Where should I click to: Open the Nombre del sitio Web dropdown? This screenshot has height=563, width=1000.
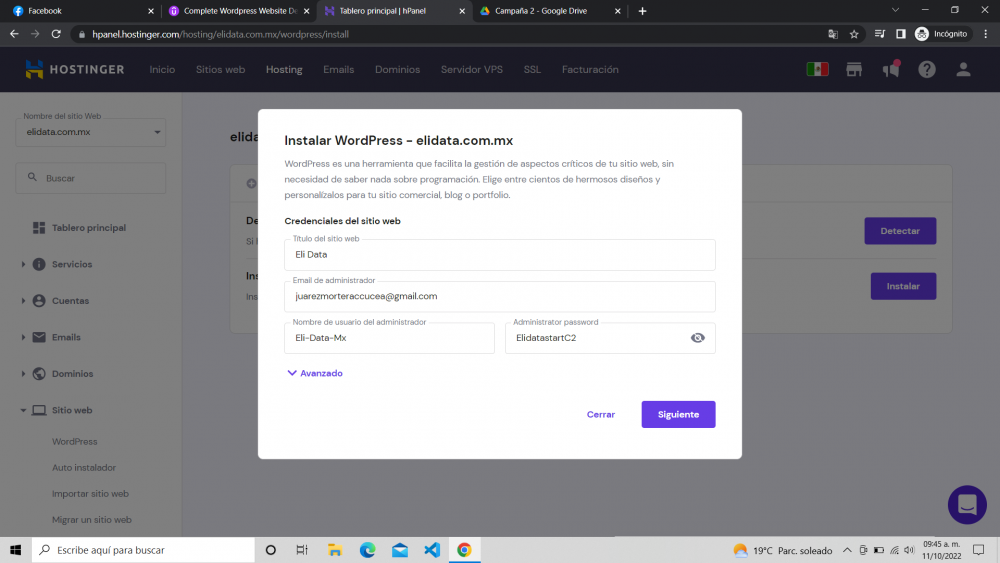pyautogui.click(x=91, y=132)
